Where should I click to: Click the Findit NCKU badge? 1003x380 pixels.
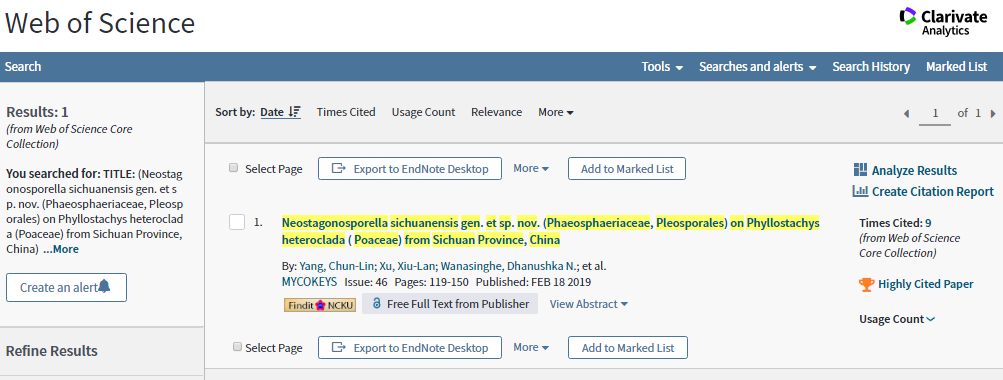tap(320, 305)
